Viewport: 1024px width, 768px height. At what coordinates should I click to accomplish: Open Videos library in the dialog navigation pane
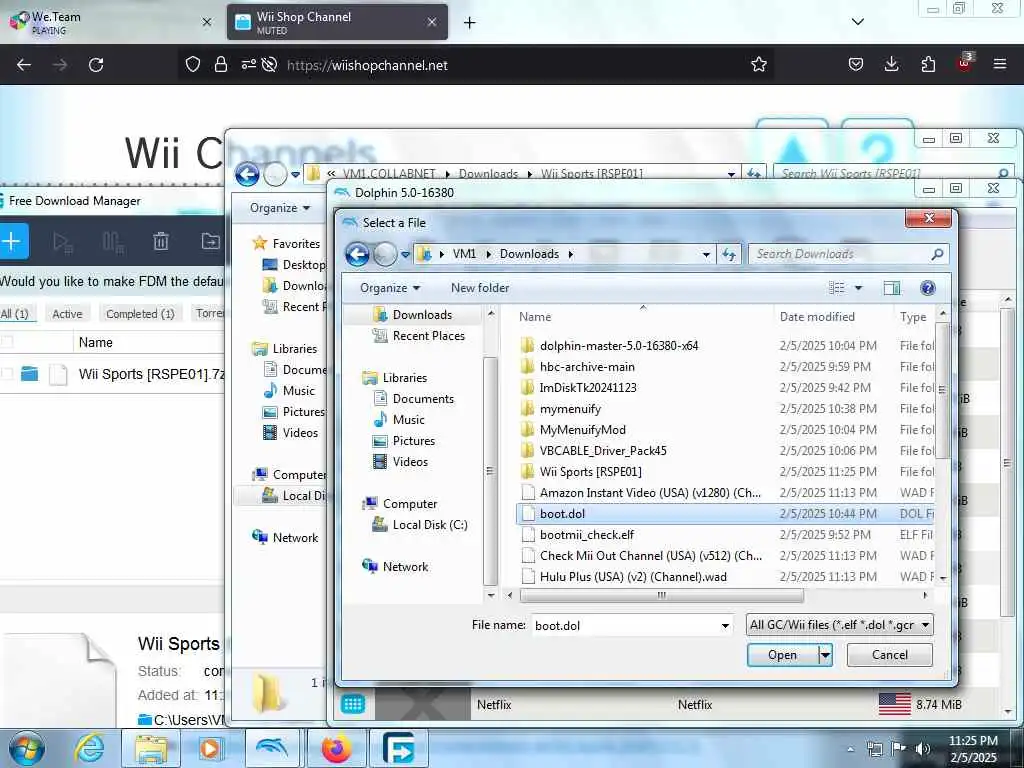point(410,462)
